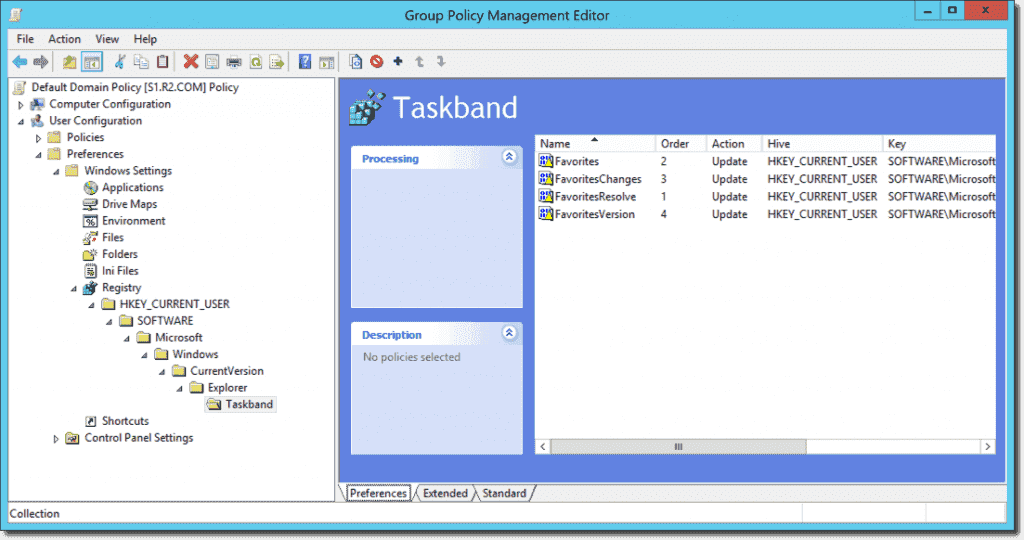Click the FavoritesVersion registry item icon
Viewport: 1024px width, 540px height.
[x=545, y=214]
